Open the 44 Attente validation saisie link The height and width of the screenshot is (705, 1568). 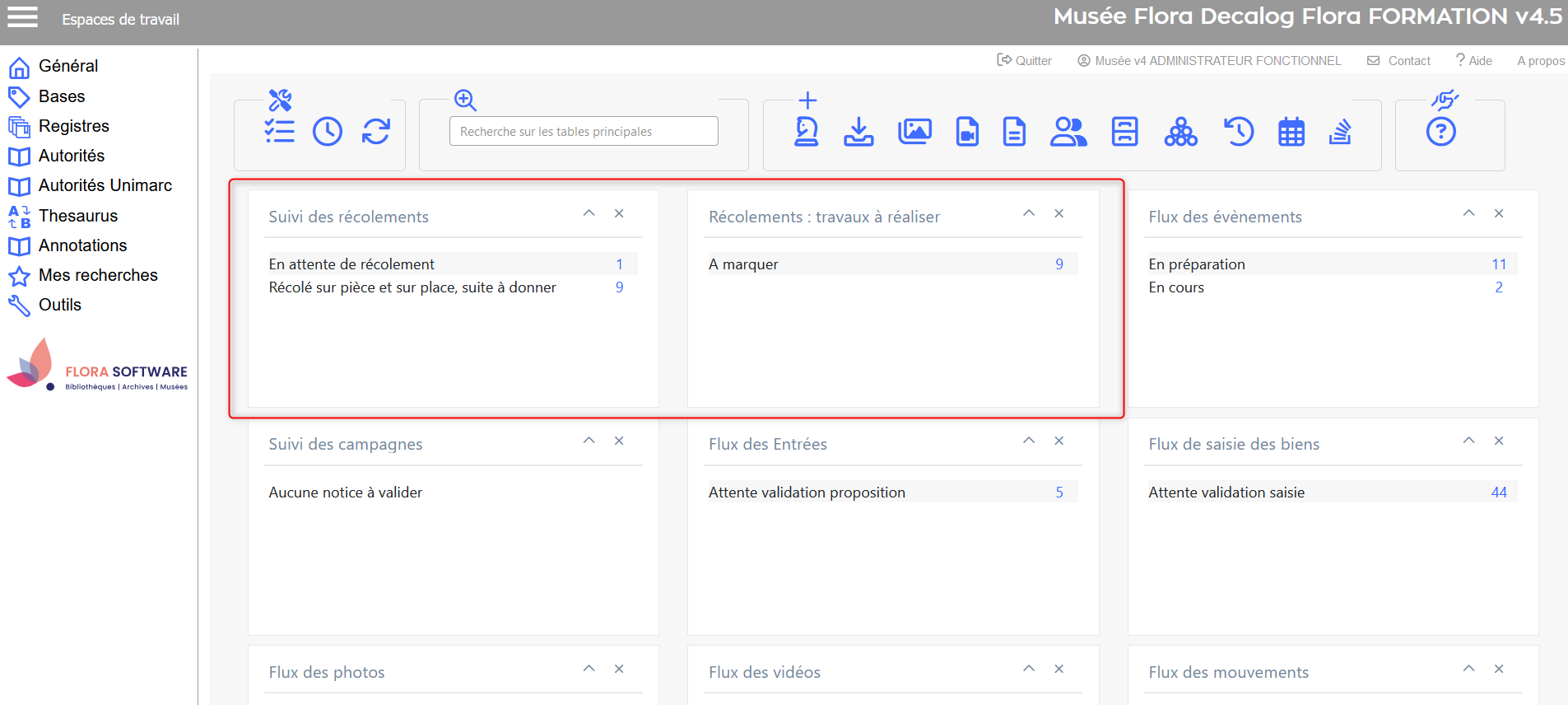point(1498,493)
